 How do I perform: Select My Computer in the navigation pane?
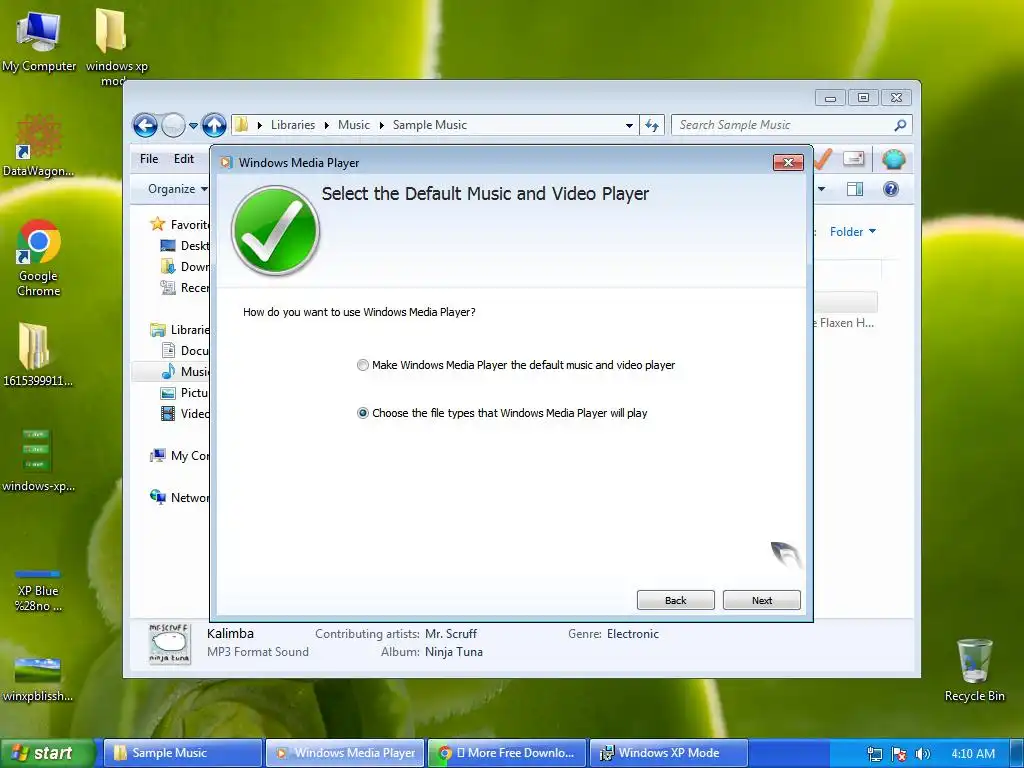pos(180,456)
